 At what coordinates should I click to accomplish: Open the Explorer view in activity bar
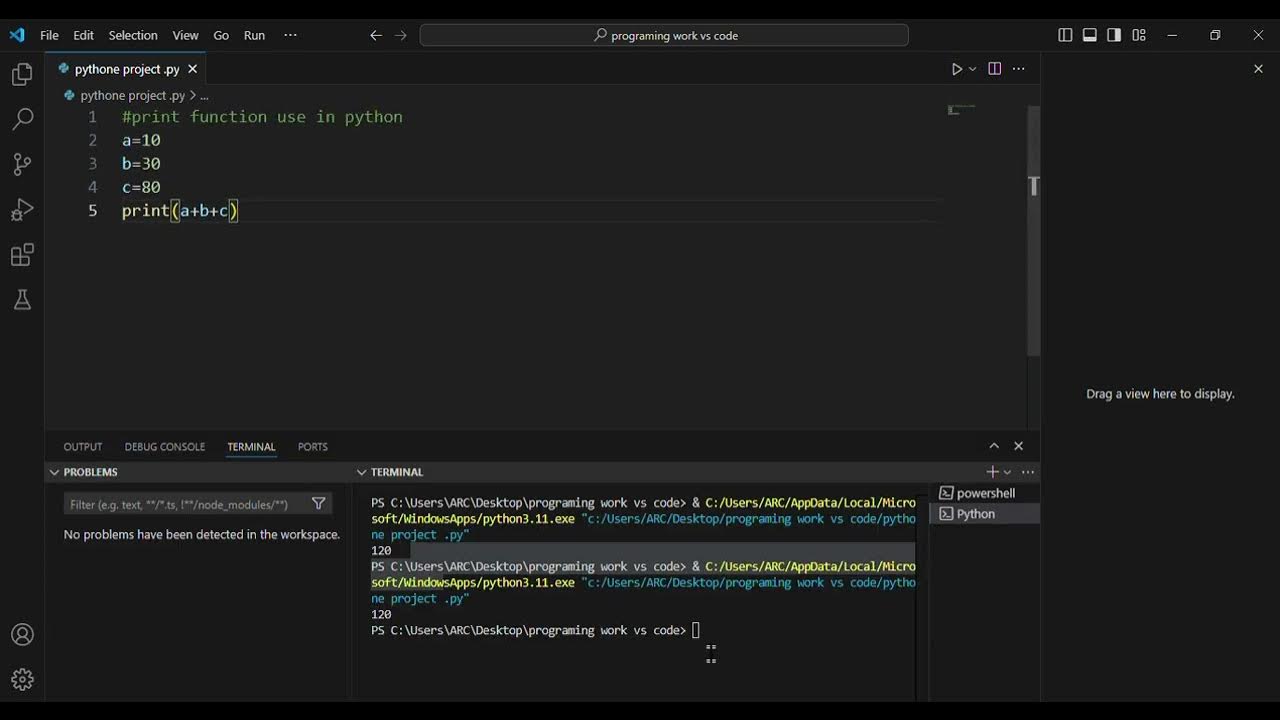(22, 74)
